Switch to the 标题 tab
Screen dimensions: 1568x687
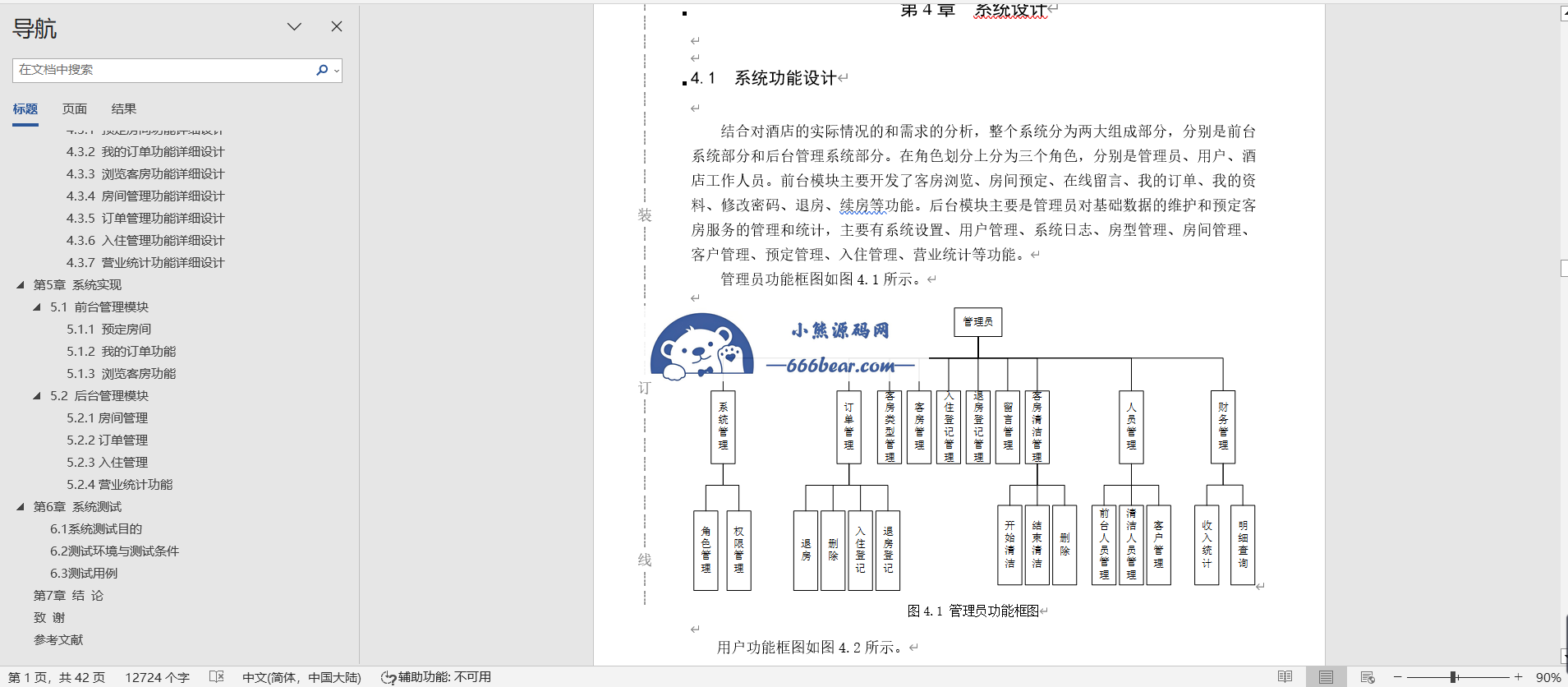click(x=25, y=109)
